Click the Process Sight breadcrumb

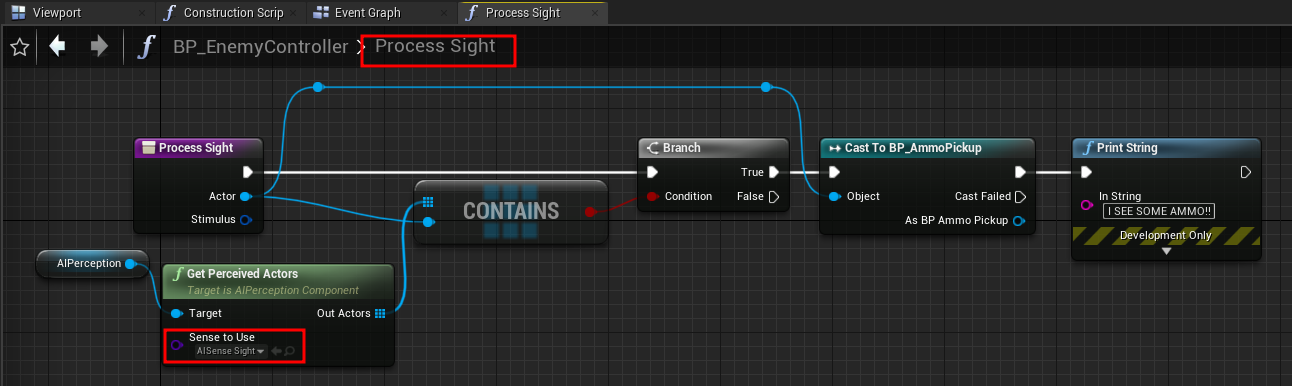click(435, 47)
